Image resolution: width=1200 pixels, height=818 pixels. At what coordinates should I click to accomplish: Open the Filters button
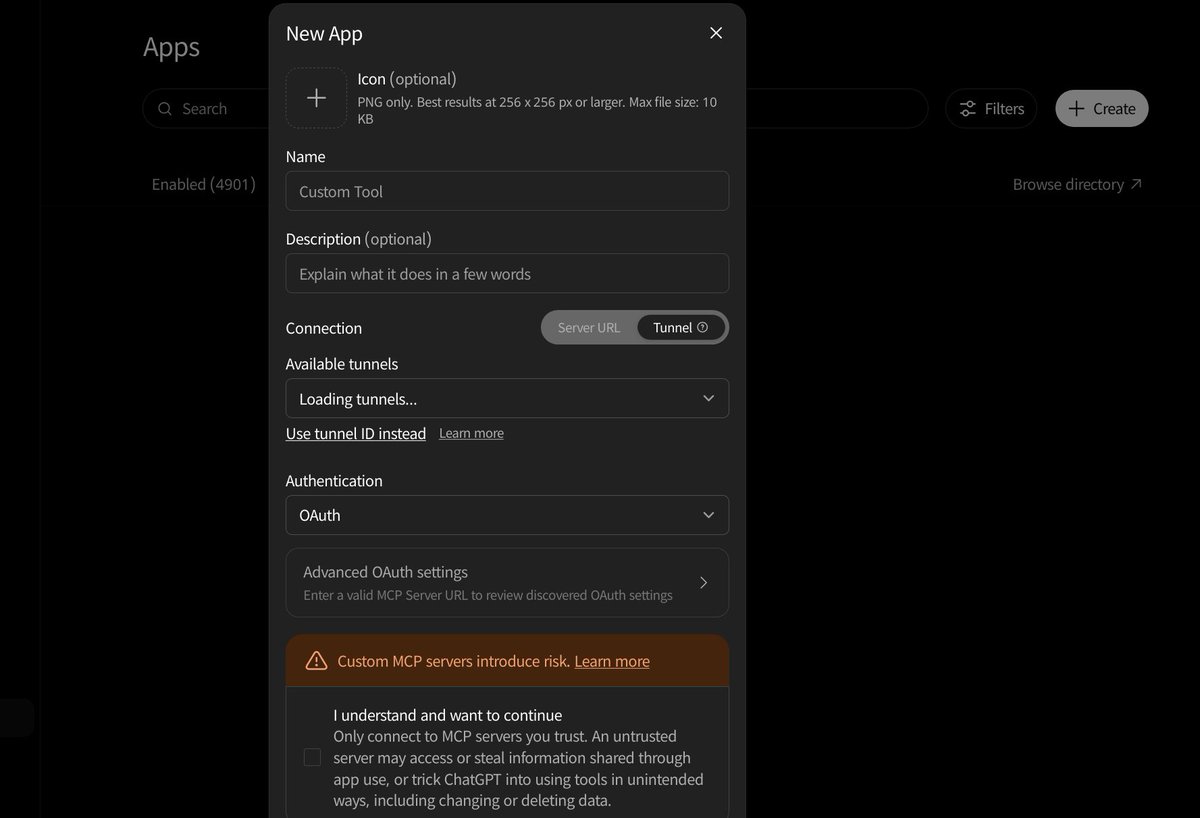point(991,108)
